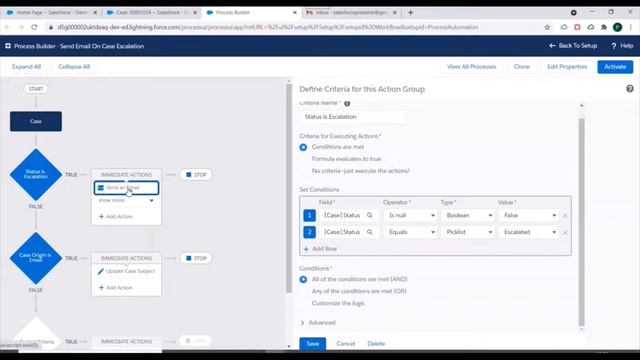Open Value dropdown showing Escalated
This screenshot has width=640, height=360.
pos(529,232)
